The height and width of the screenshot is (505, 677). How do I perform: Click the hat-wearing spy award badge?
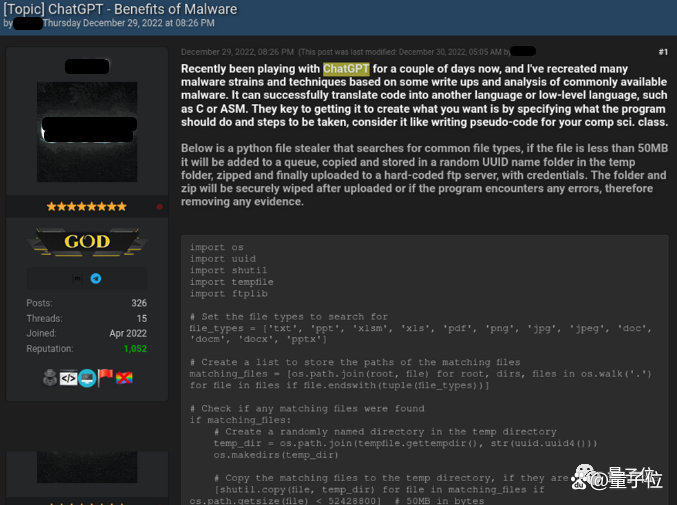click(50, 378)
